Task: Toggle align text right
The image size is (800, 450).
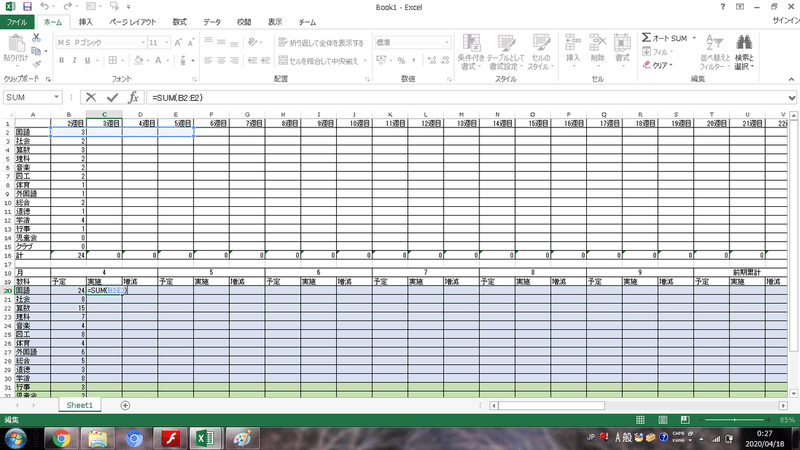Action: 234,61
